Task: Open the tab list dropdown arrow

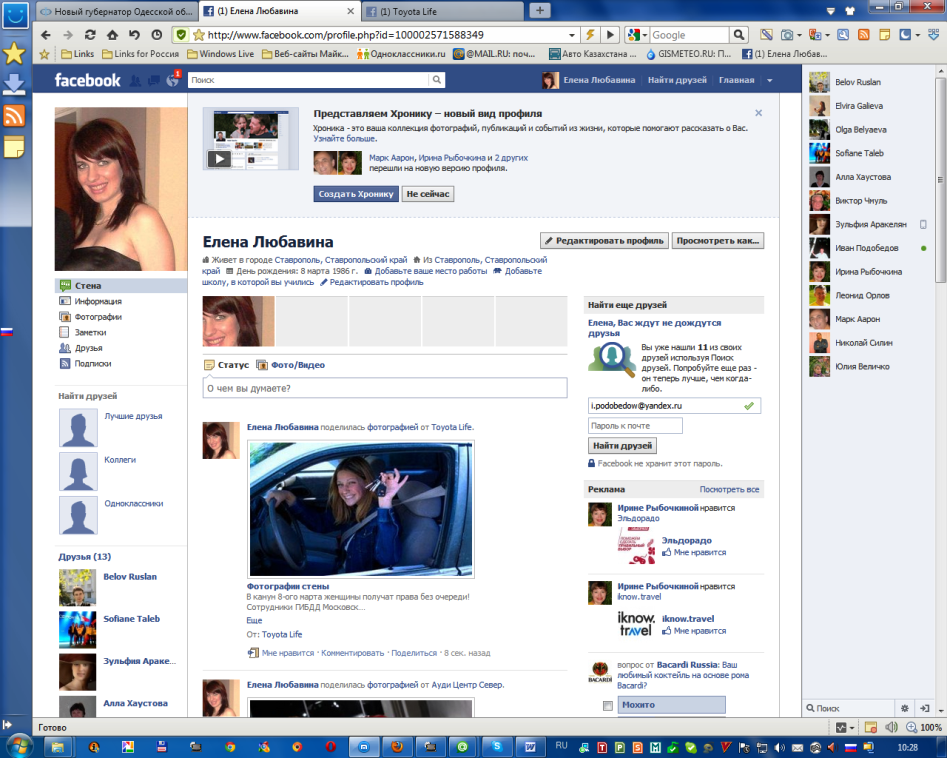Action: [x=831, y=11]
